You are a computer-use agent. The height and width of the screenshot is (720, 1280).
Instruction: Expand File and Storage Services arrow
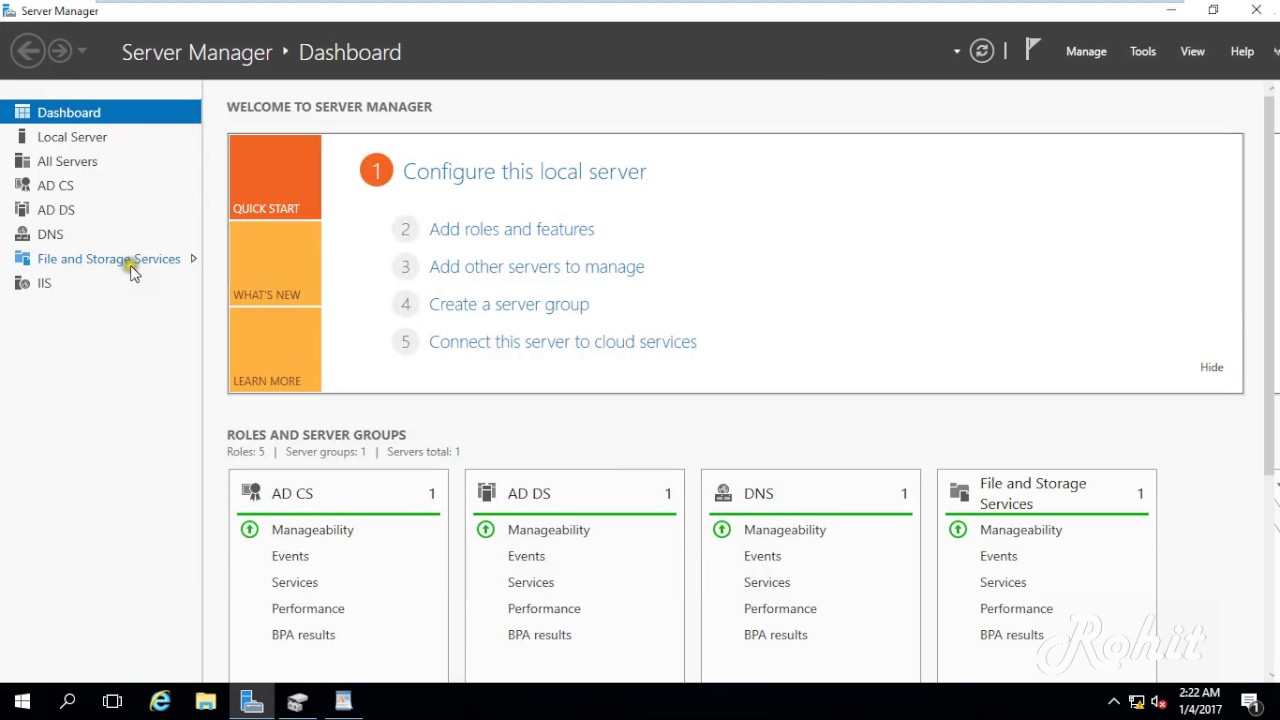click(x=193, y=259)
